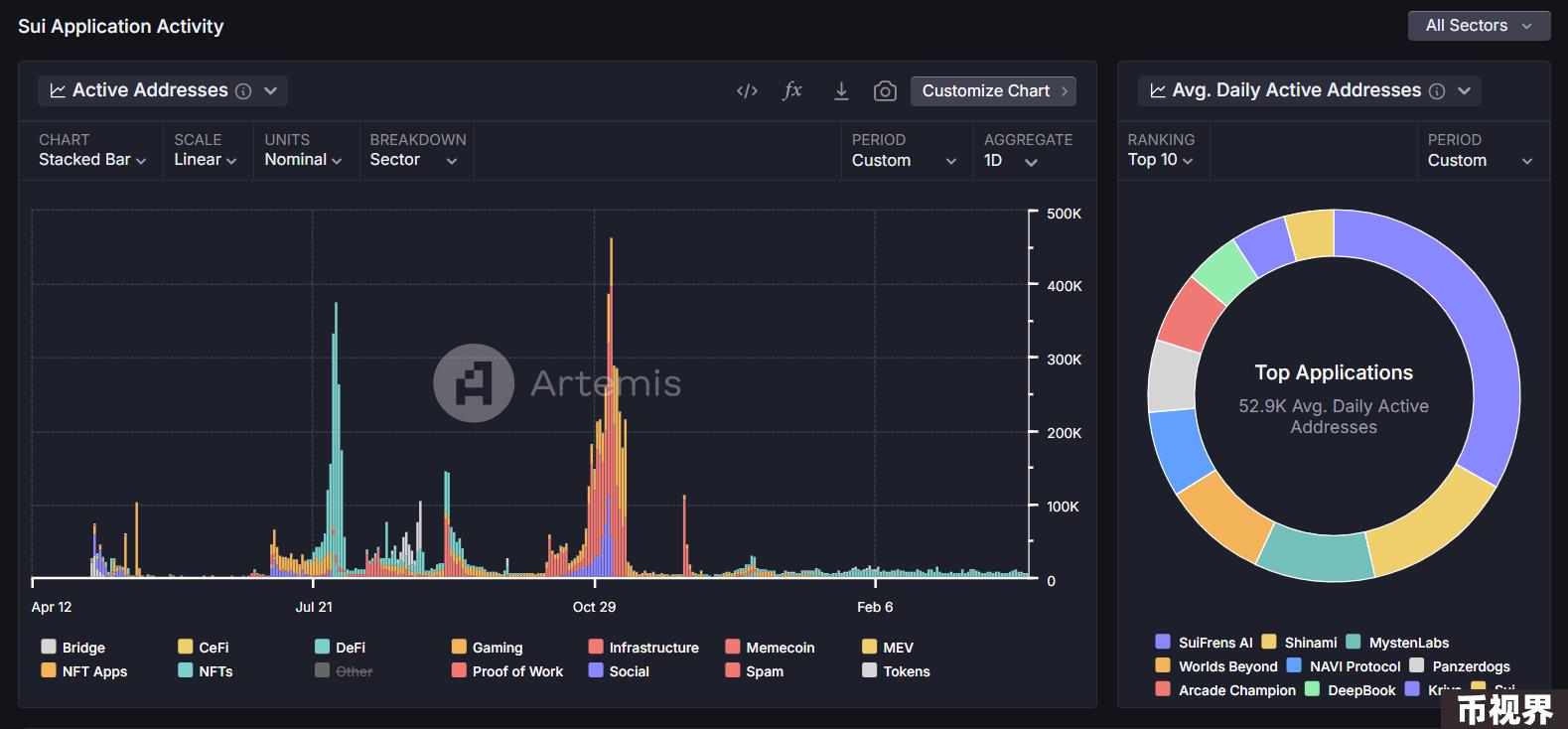Click the SuiFrens AI legend entry
This screenshot has width=1568, height=729.
tap(1205, 643)
